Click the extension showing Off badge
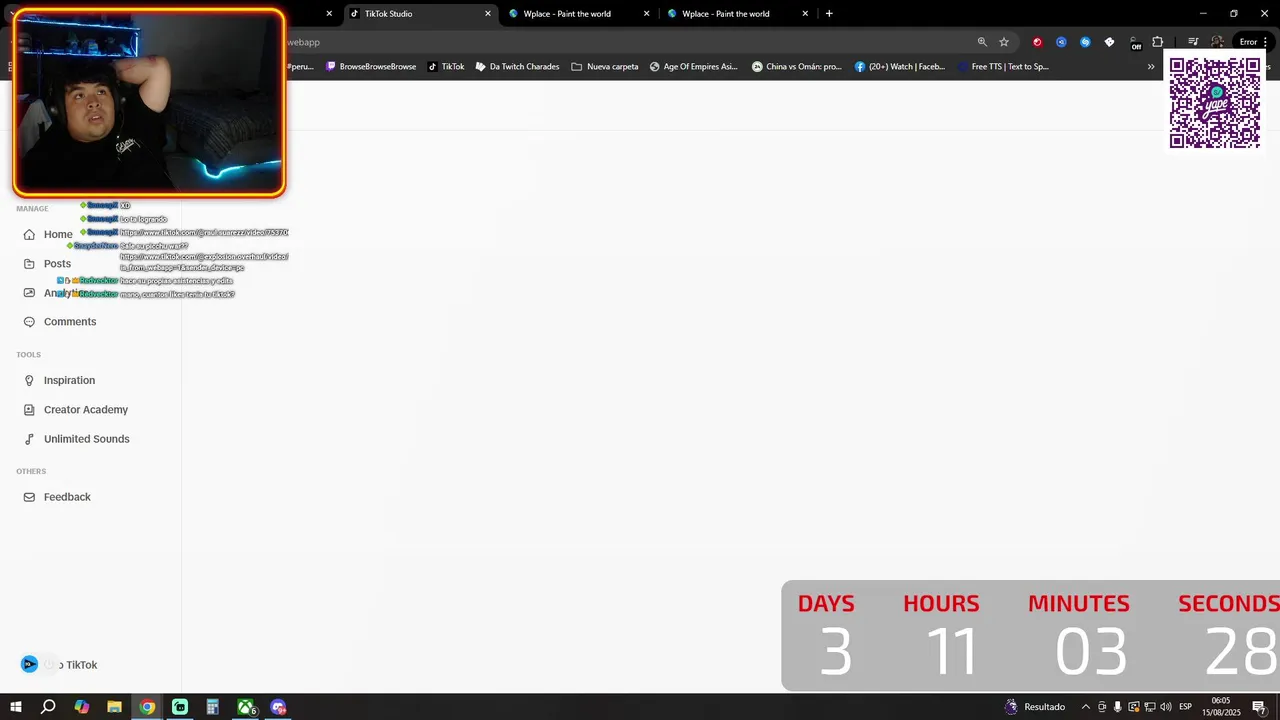 (x=1135, y=43)
